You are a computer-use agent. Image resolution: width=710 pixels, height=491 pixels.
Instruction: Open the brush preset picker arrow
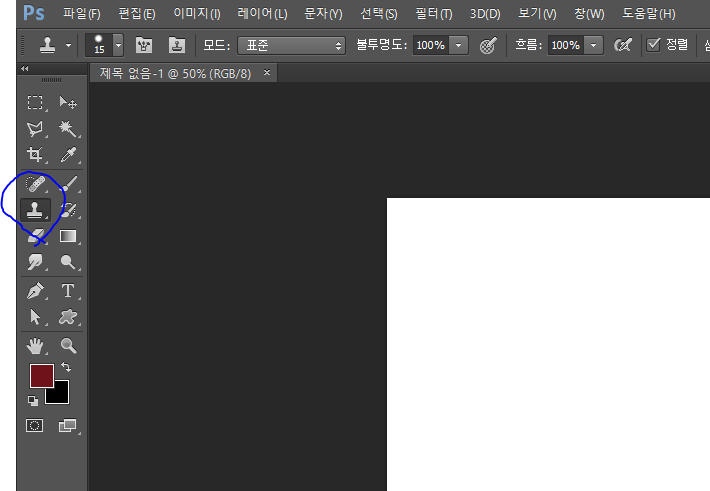(118, 45)
